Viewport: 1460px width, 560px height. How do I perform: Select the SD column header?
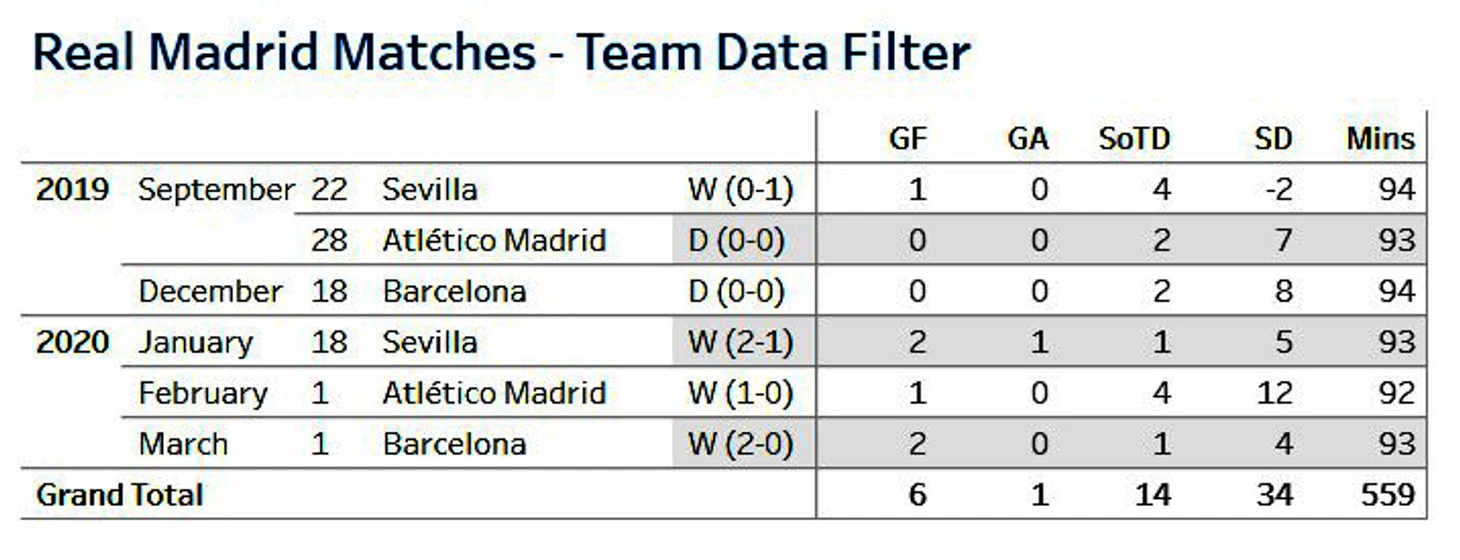click(1273, 139)
